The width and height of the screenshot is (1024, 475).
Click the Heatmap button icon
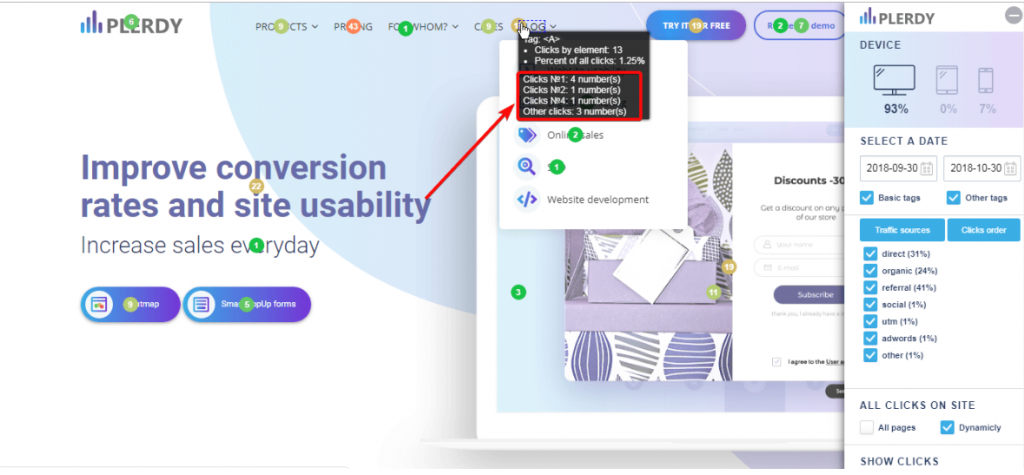pyautogui.click(x=99, y=304)
